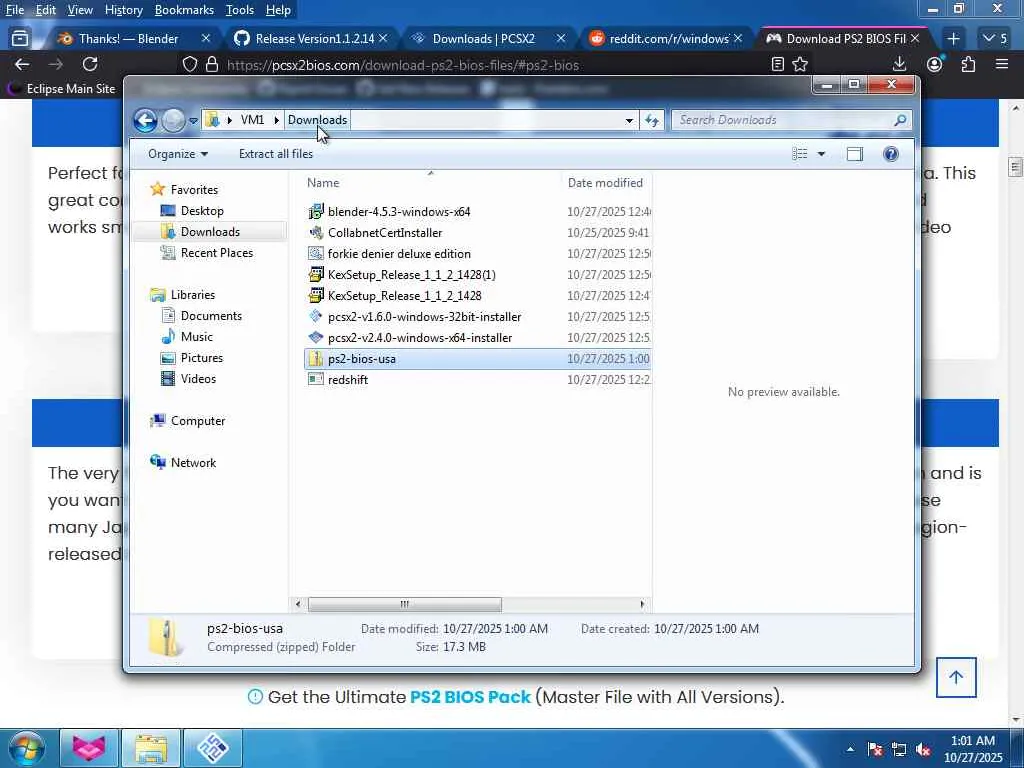Select pcsx2-v1.6.0-windows-32bit-installer file
This screenshot has width=1024, height=768.
(424, 317)
